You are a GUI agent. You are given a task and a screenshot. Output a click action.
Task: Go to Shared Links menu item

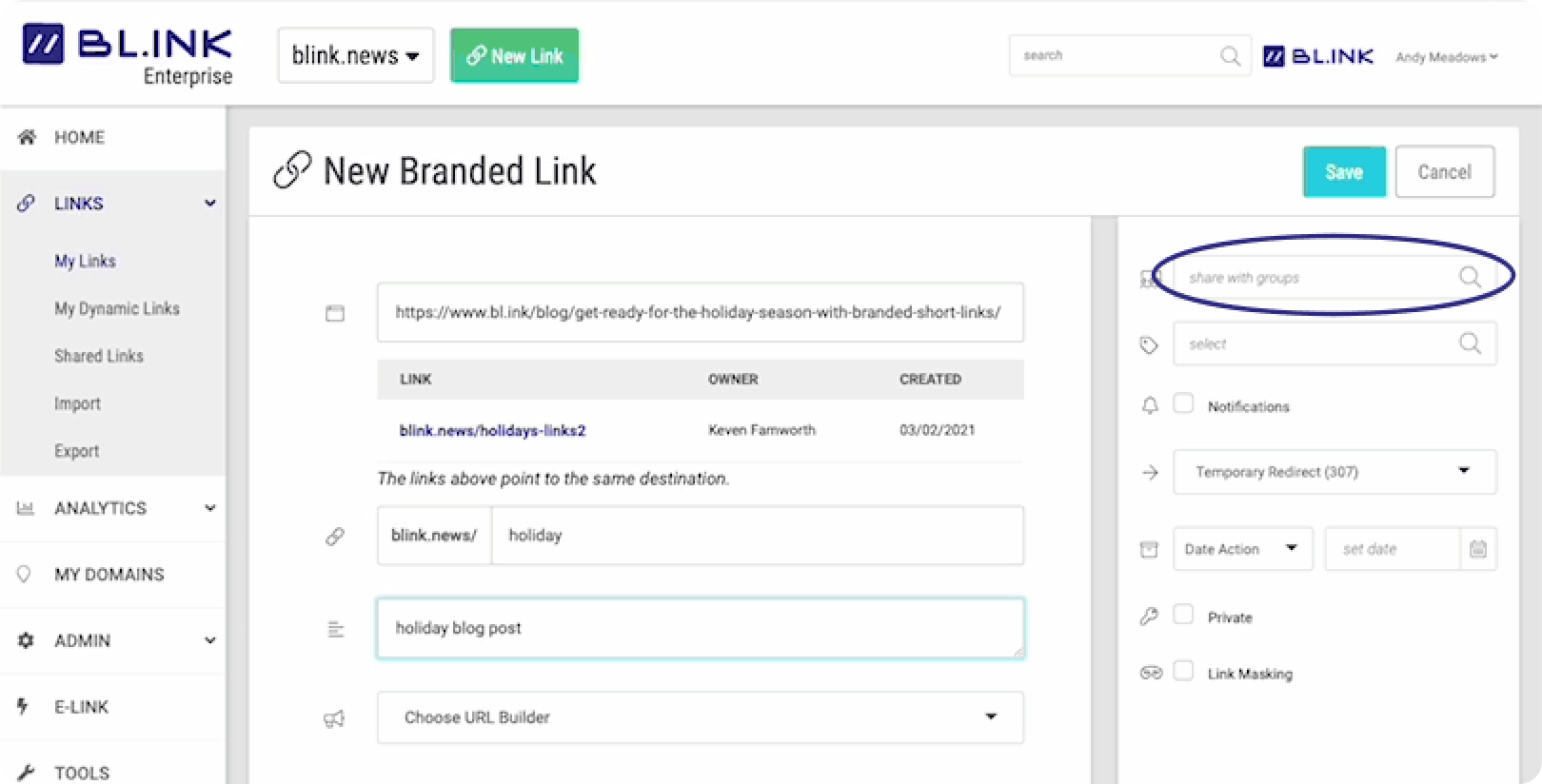99,356
